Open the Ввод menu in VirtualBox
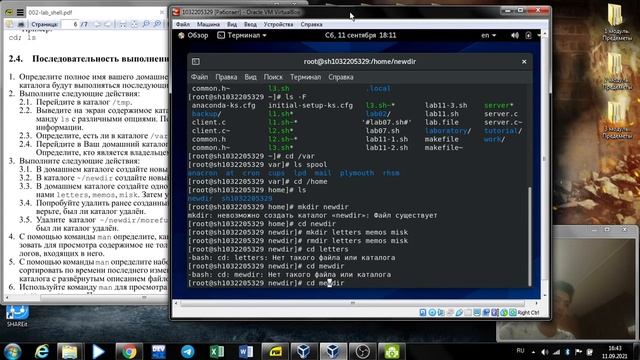640x360 pixels. tap(250, 24)
